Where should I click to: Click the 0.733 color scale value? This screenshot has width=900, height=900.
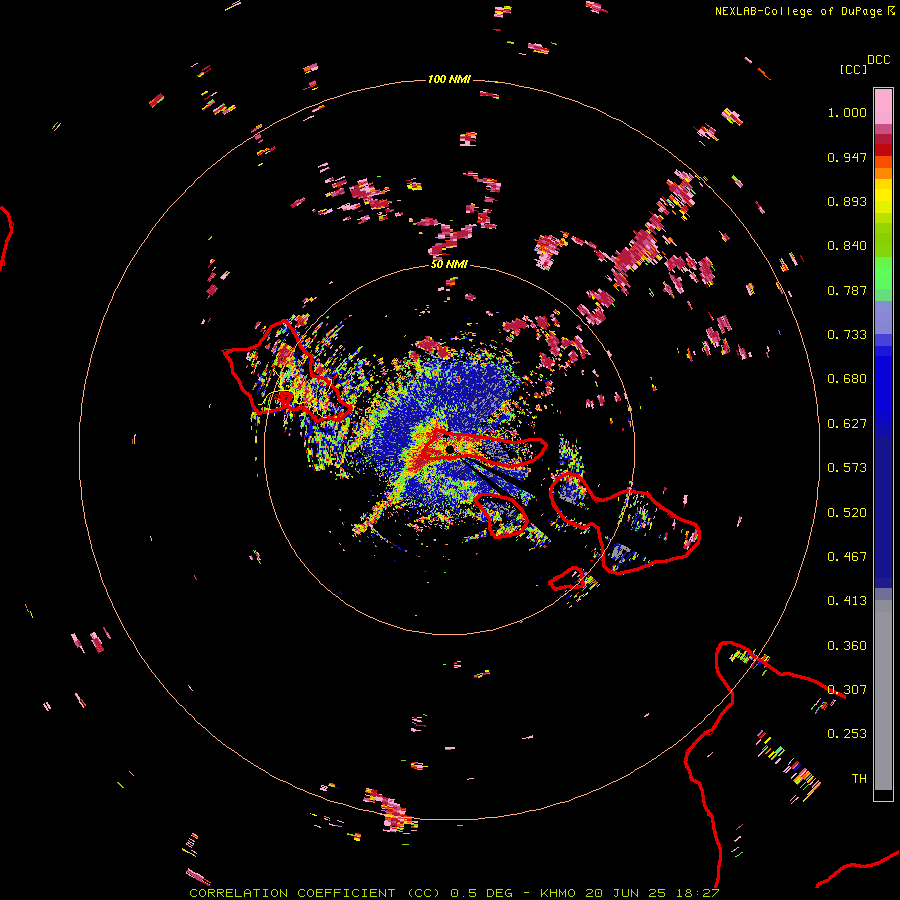(x=847, y=335)
